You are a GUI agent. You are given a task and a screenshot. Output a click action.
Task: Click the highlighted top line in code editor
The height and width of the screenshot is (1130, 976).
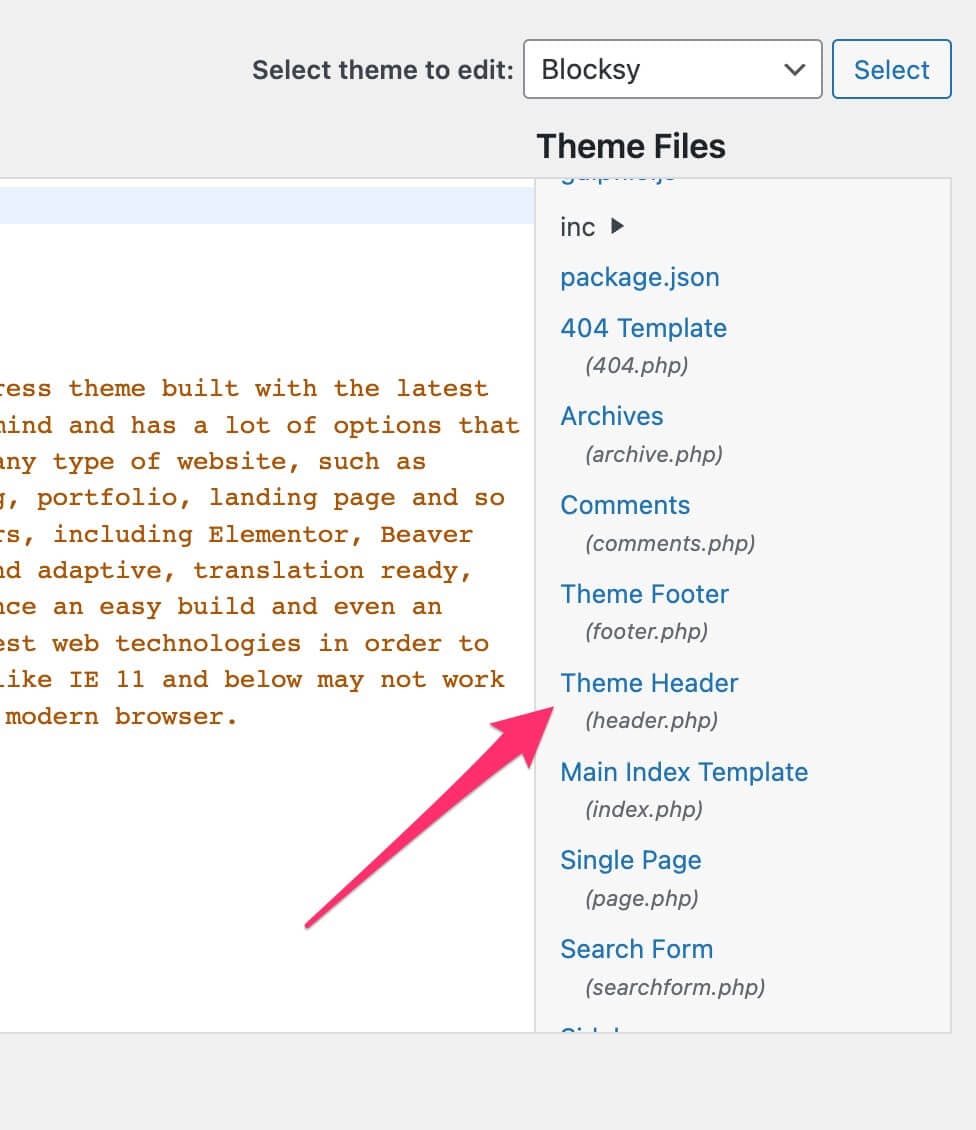pos(266,205)
